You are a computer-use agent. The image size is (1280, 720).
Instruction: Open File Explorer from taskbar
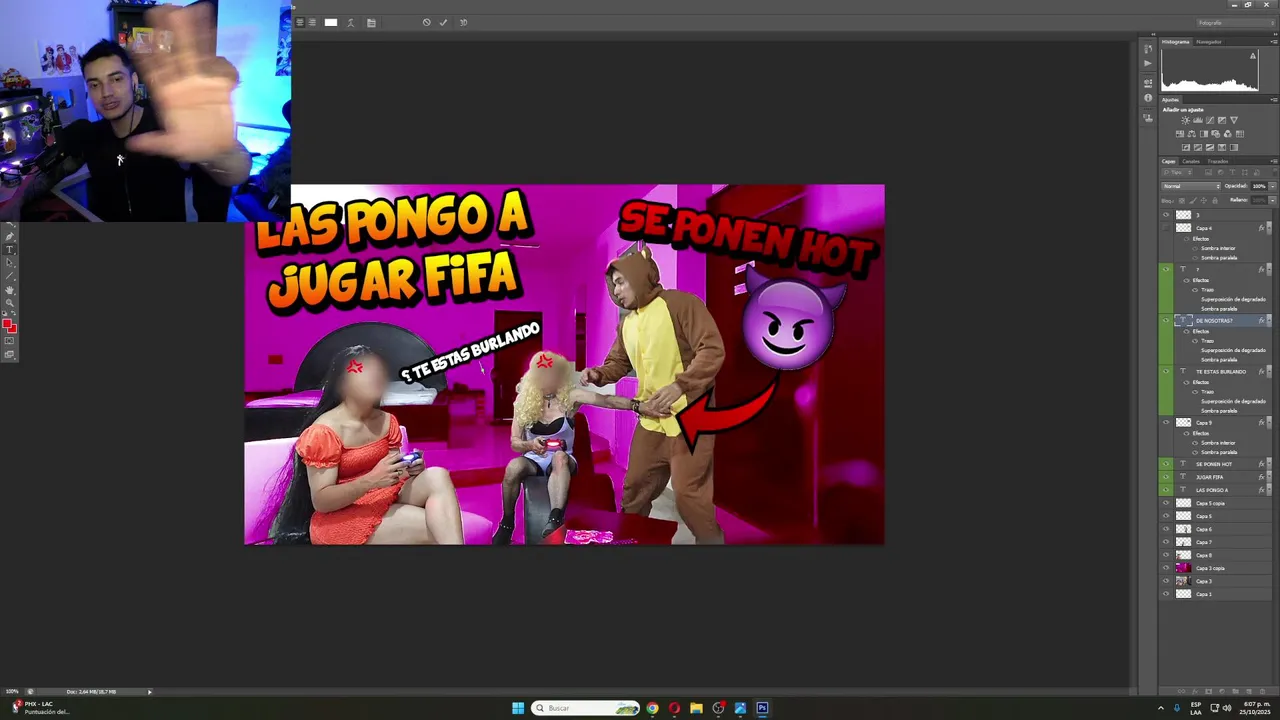coord(696,708)
